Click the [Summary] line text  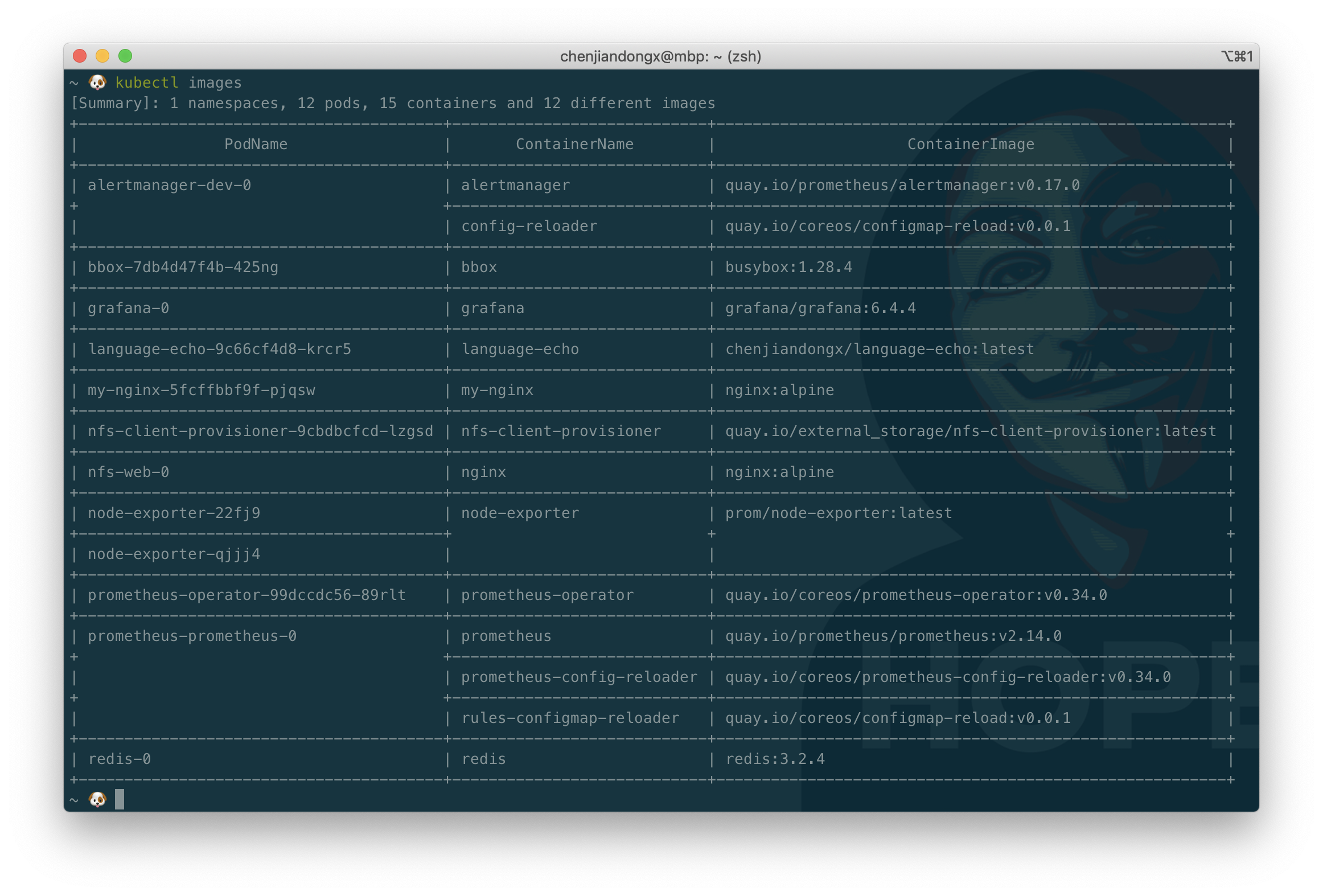point(393,104)
